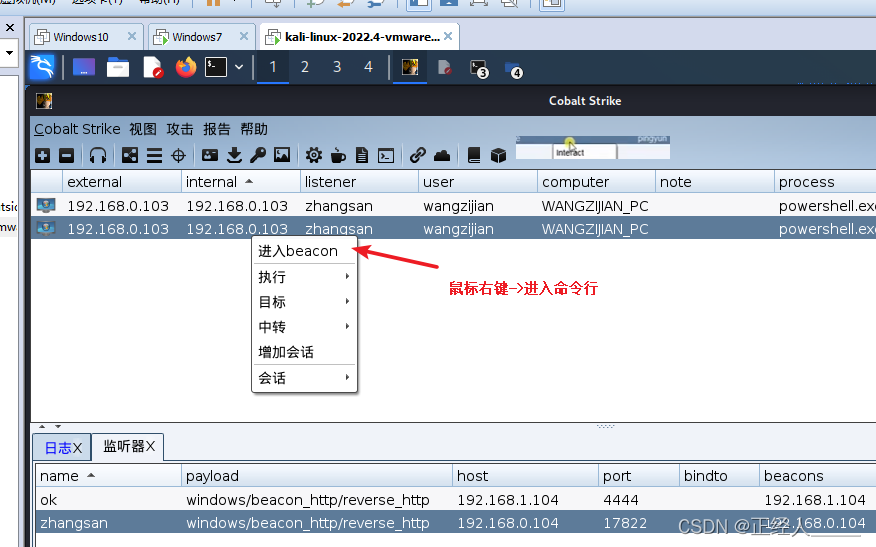Select 增加会话 in context menu
The width and height of the screenshot is (876, 547).
304,352
